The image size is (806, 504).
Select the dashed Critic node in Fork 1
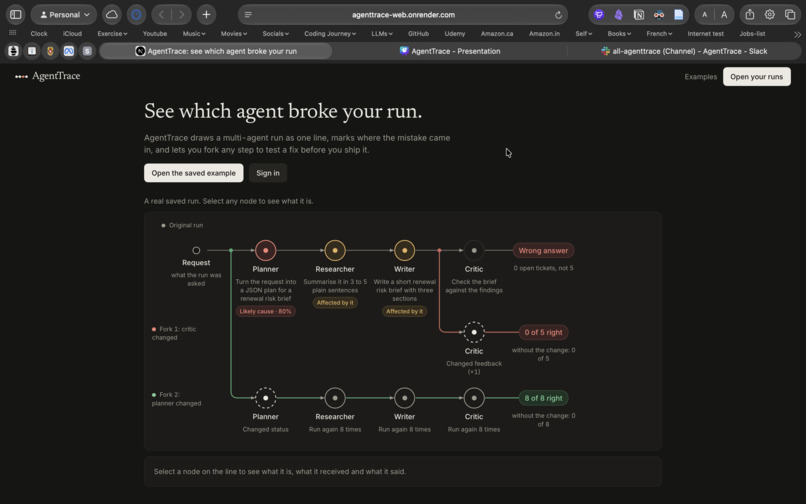click(x=474, y=332)
